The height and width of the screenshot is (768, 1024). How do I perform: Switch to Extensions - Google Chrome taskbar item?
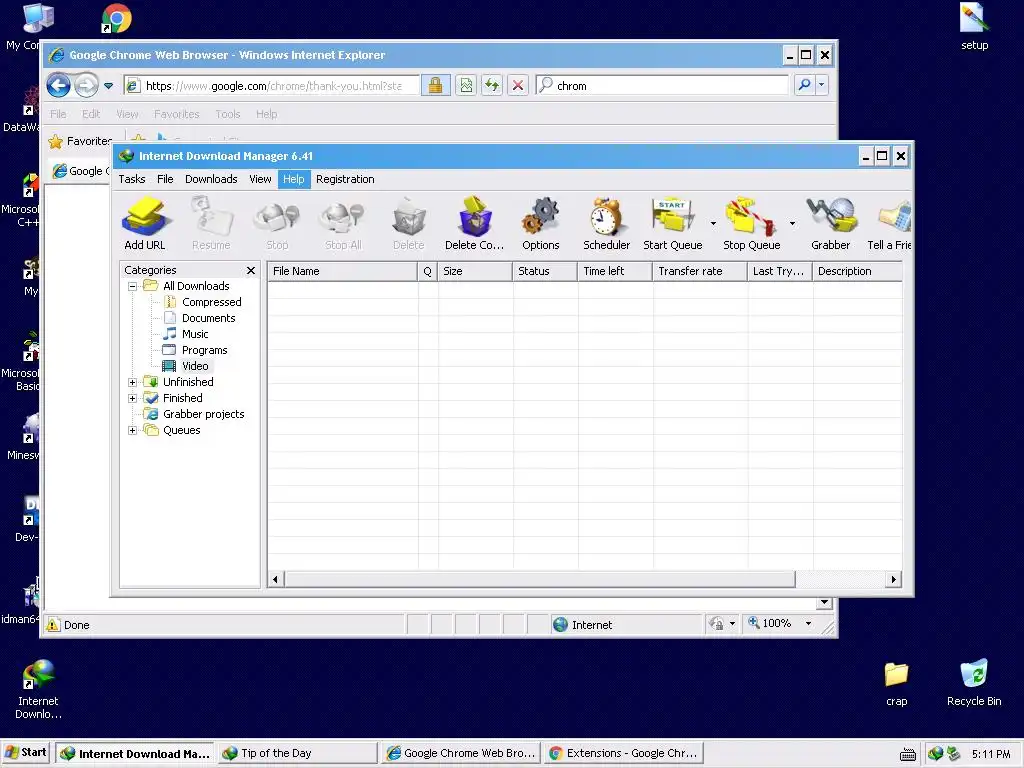[624, 753]
